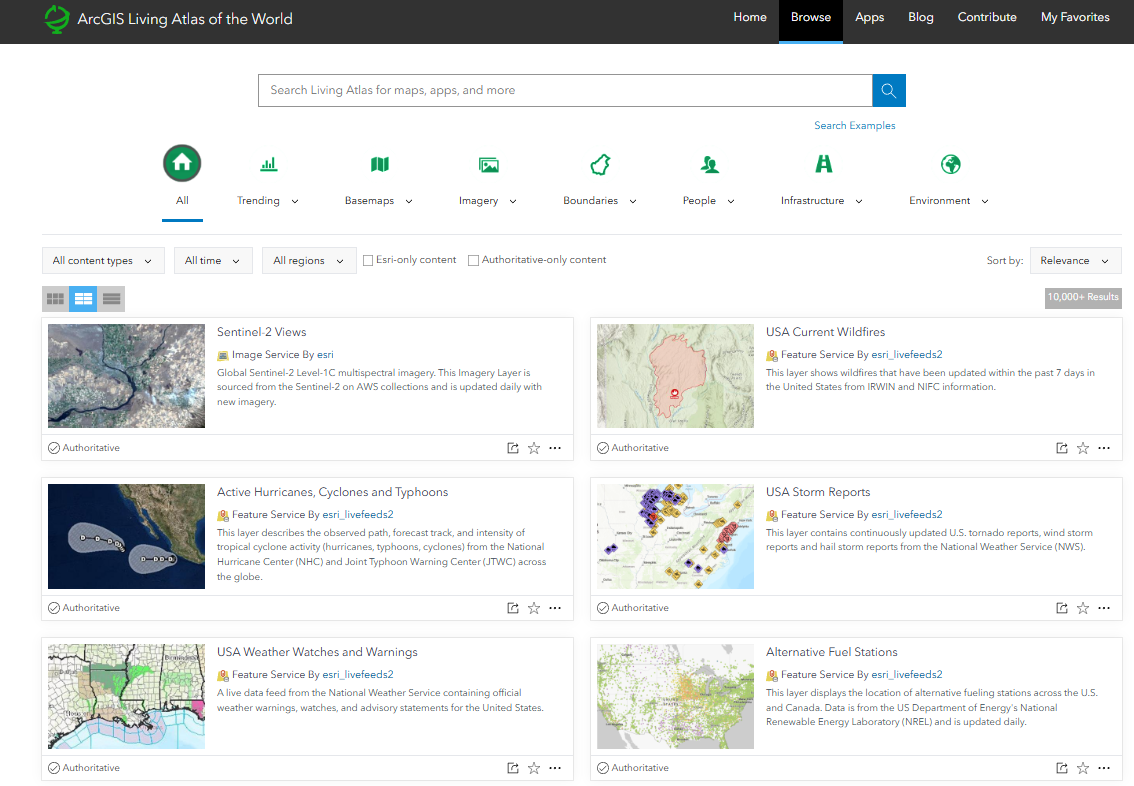Enable Authoritative-only content checkbox
The width and height of the screenshot is (1134, 786).
pyautogui.click(x=474, y=260)
